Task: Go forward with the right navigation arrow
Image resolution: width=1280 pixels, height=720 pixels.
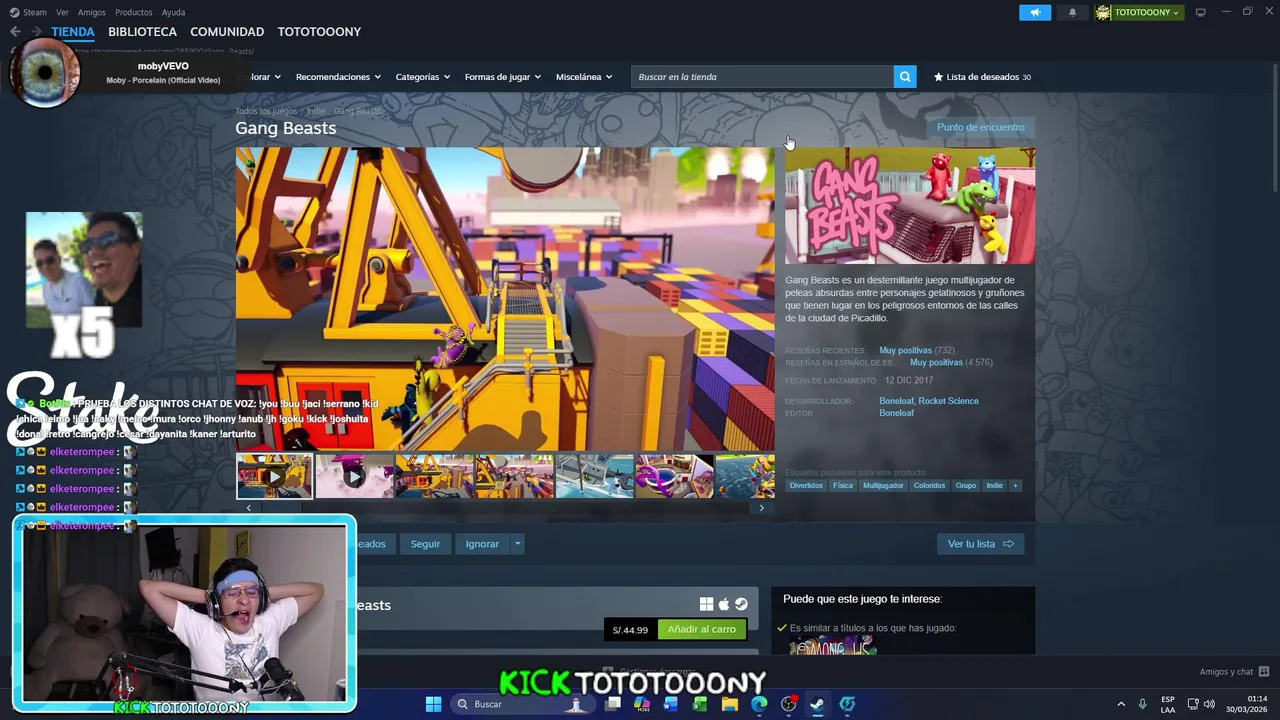Action: [x=36, y=31]
